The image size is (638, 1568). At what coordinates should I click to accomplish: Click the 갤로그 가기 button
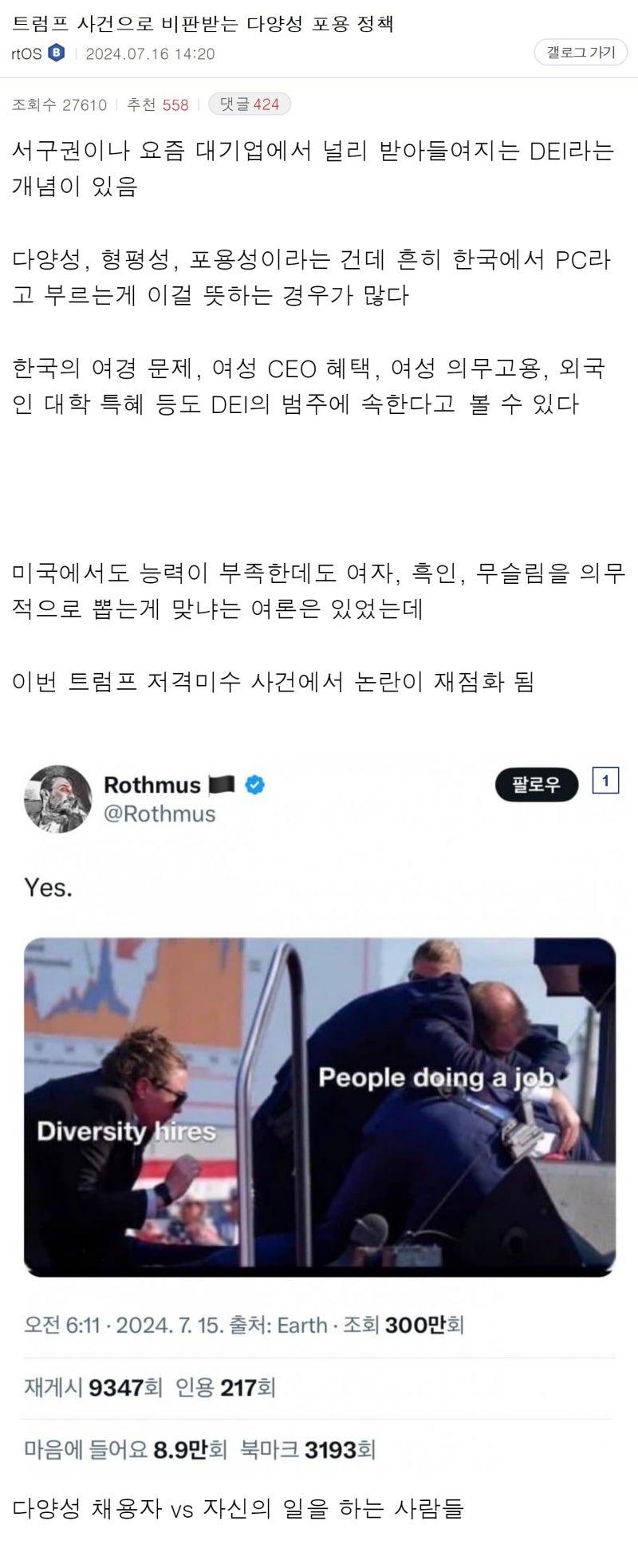click(581, 53)
